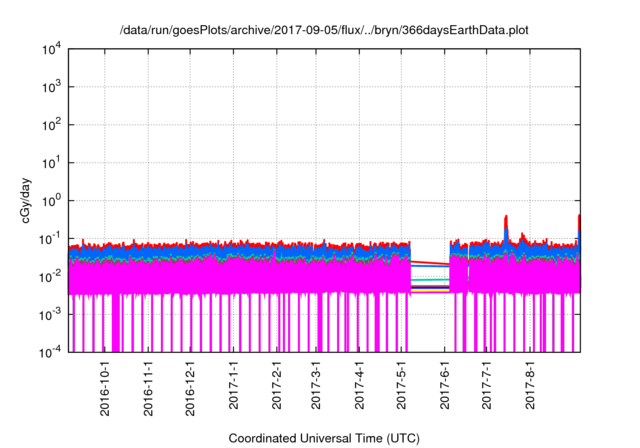
Task: Click the plot file path title
Action: click(x=324, y=30)
